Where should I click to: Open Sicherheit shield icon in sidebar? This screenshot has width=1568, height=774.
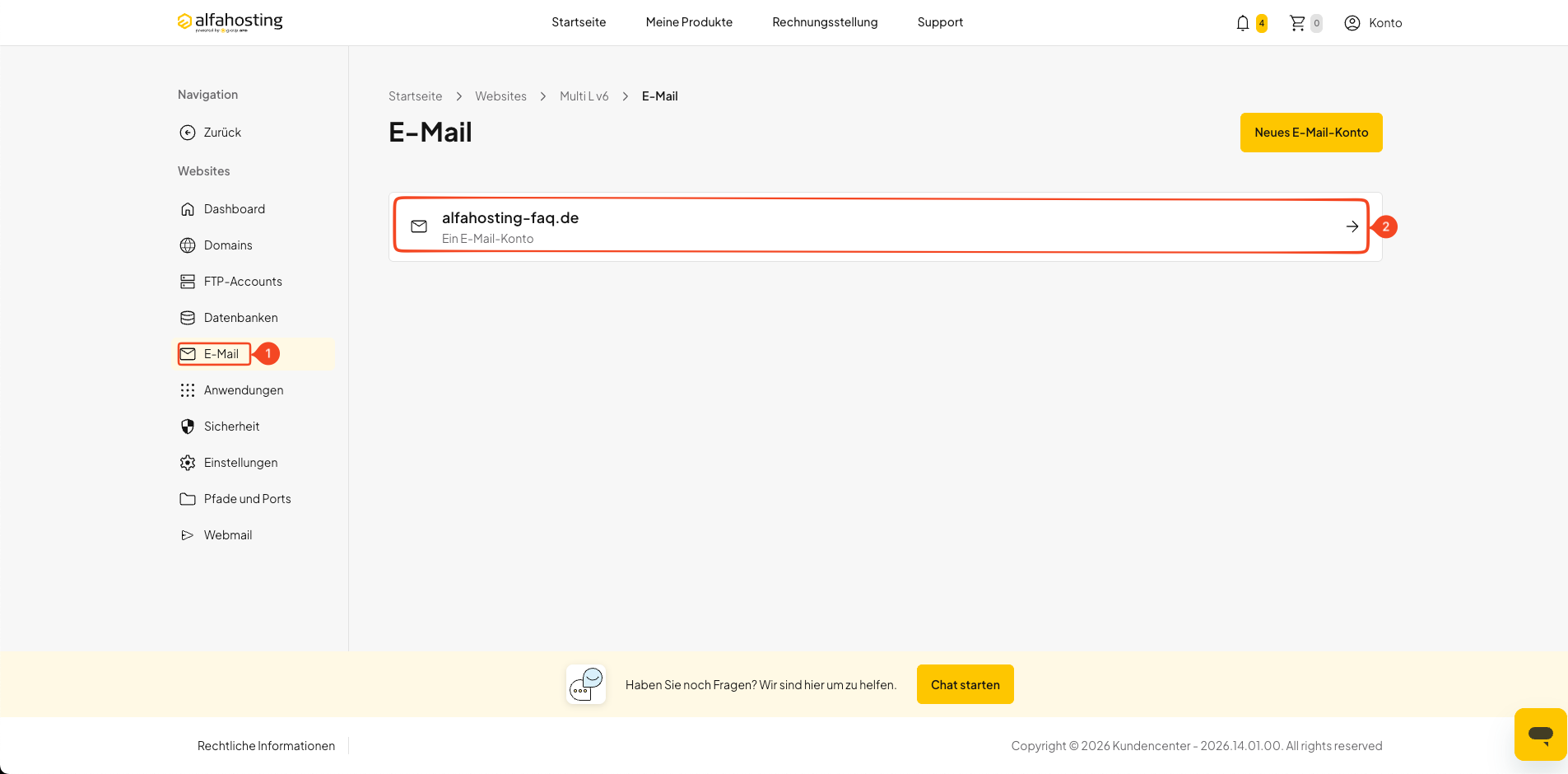tap(188, 427)
